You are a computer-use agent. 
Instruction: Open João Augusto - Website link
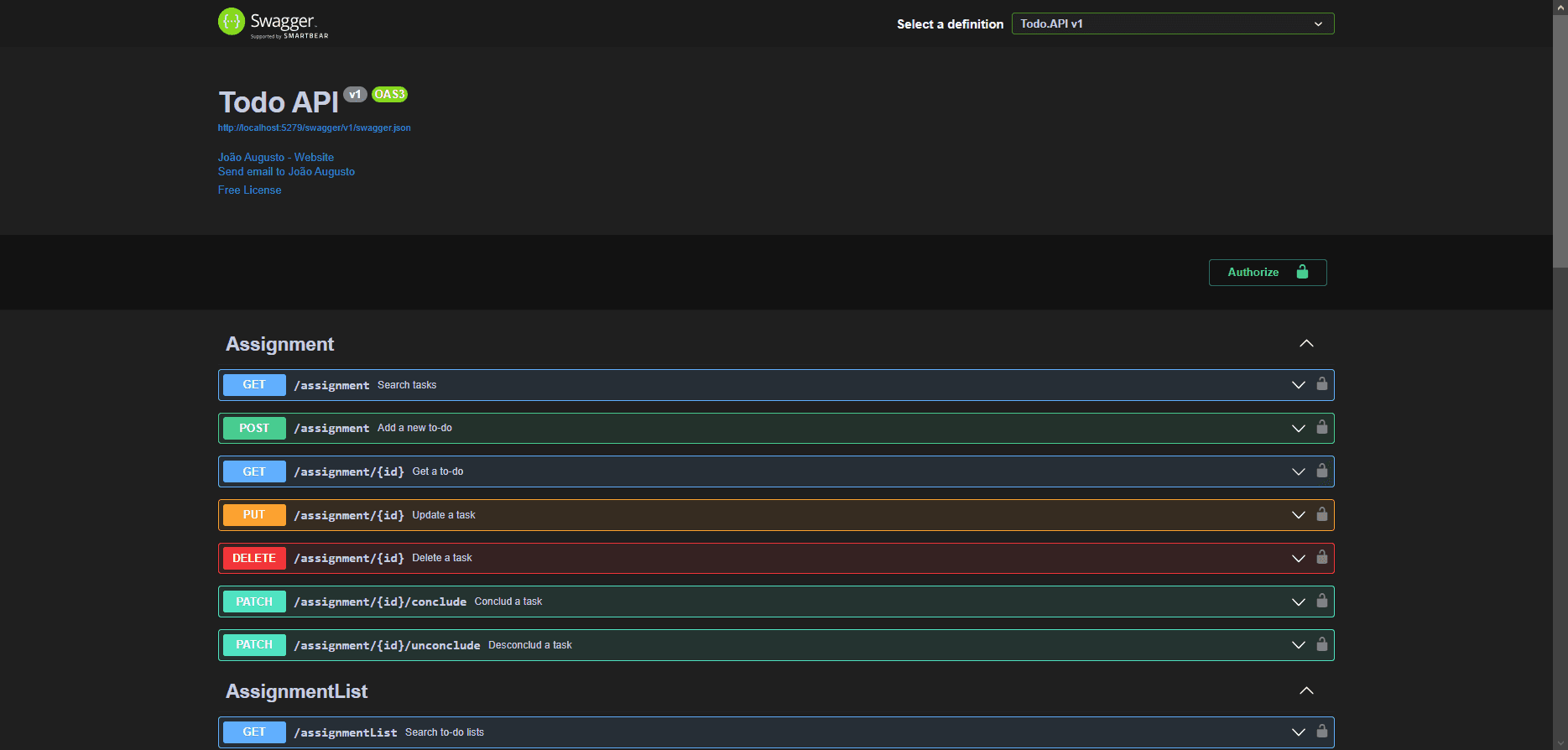coord(276,158)
